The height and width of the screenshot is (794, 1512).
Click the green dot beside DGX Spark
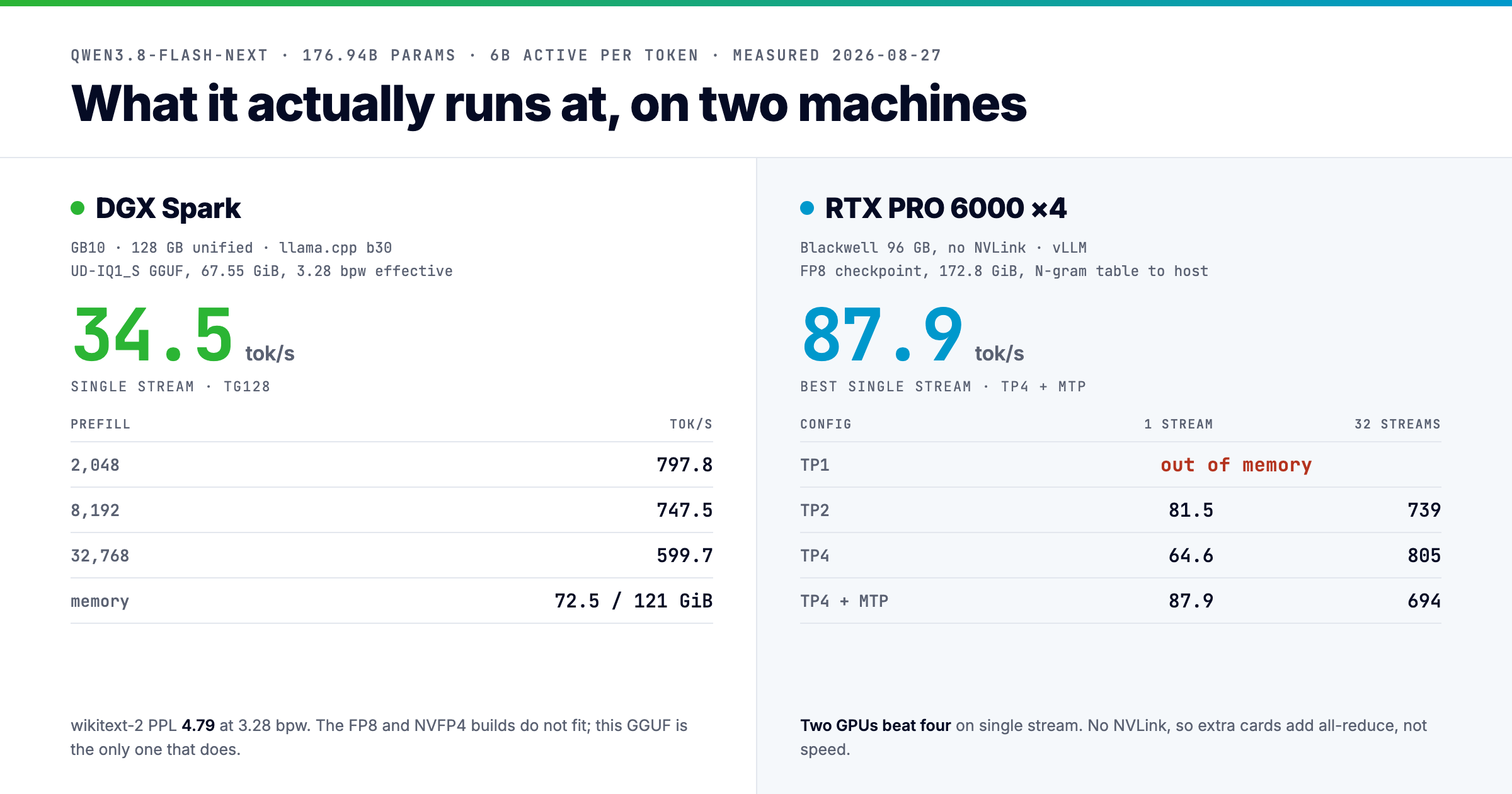point(77,208)
